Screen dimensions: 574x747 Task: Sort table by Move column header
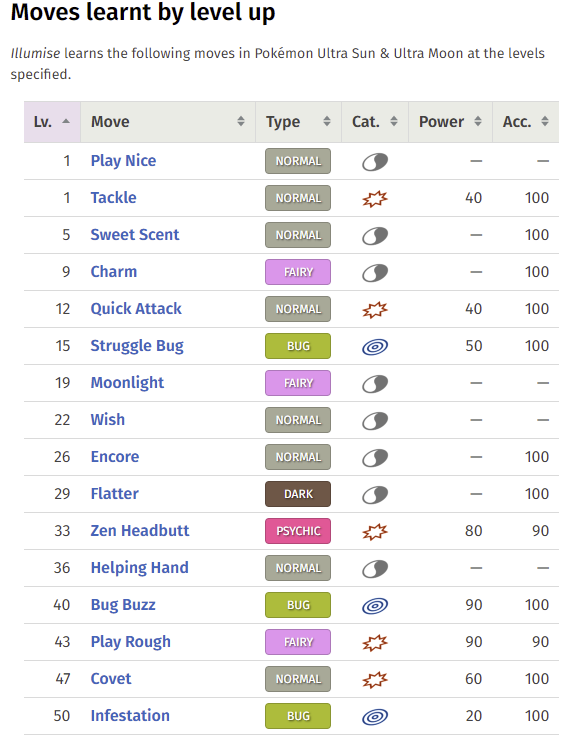[x=168, y=122]
